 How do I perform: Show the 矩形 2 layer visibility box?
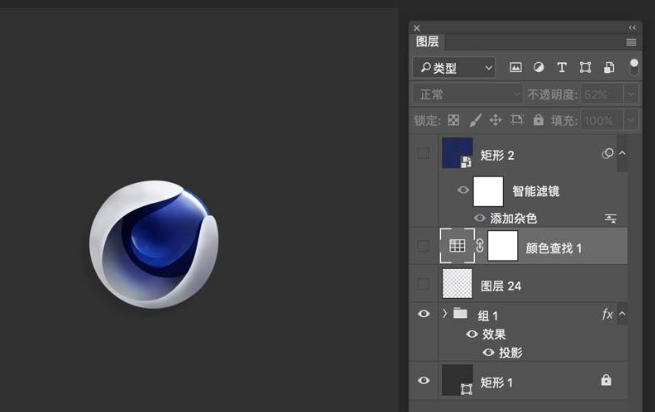pyautogui.click(x=423, y=153)
